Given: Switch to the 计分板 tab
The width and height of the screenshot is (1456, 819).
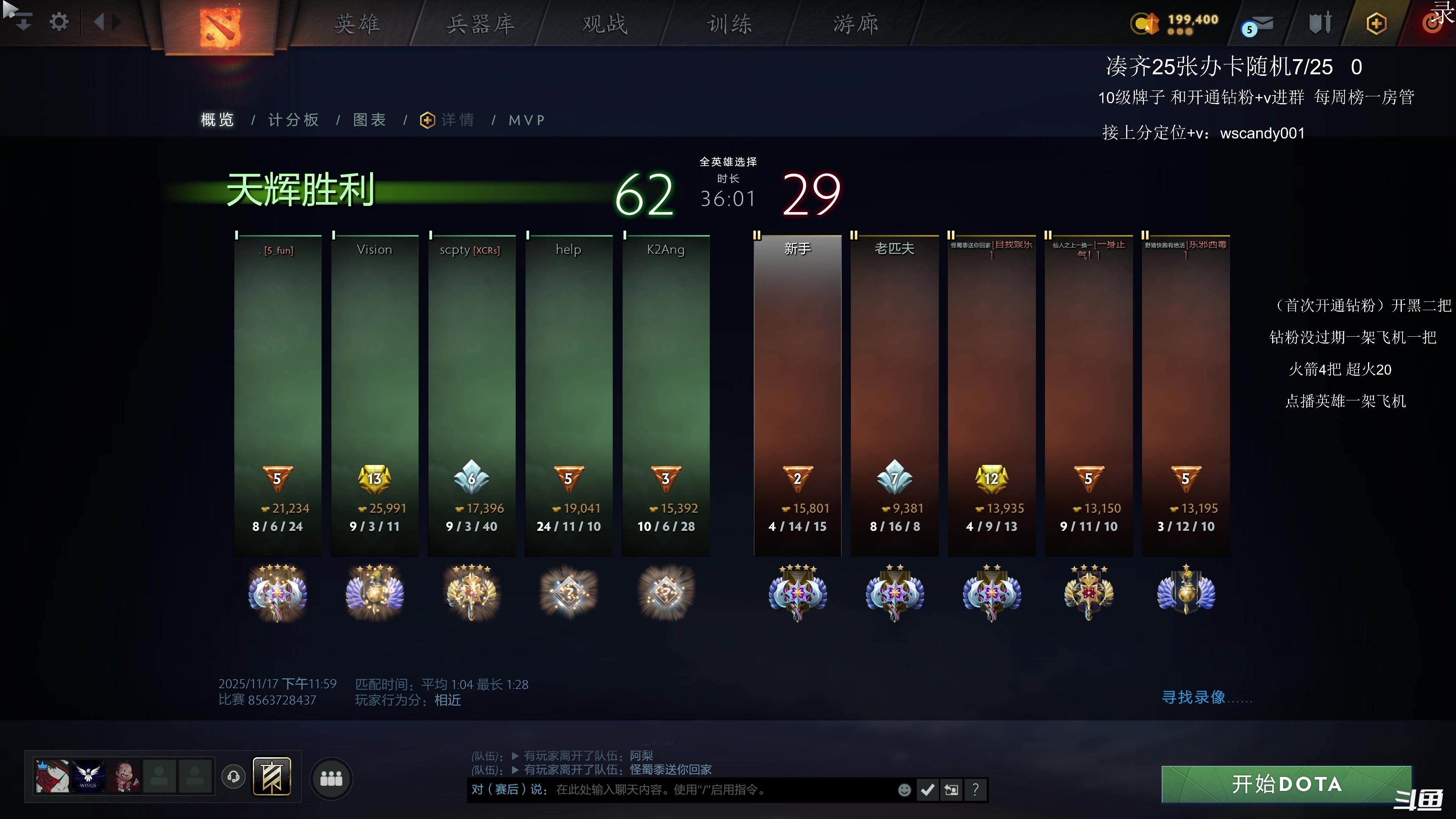Looking at the screenshot, I should point(293,120).
